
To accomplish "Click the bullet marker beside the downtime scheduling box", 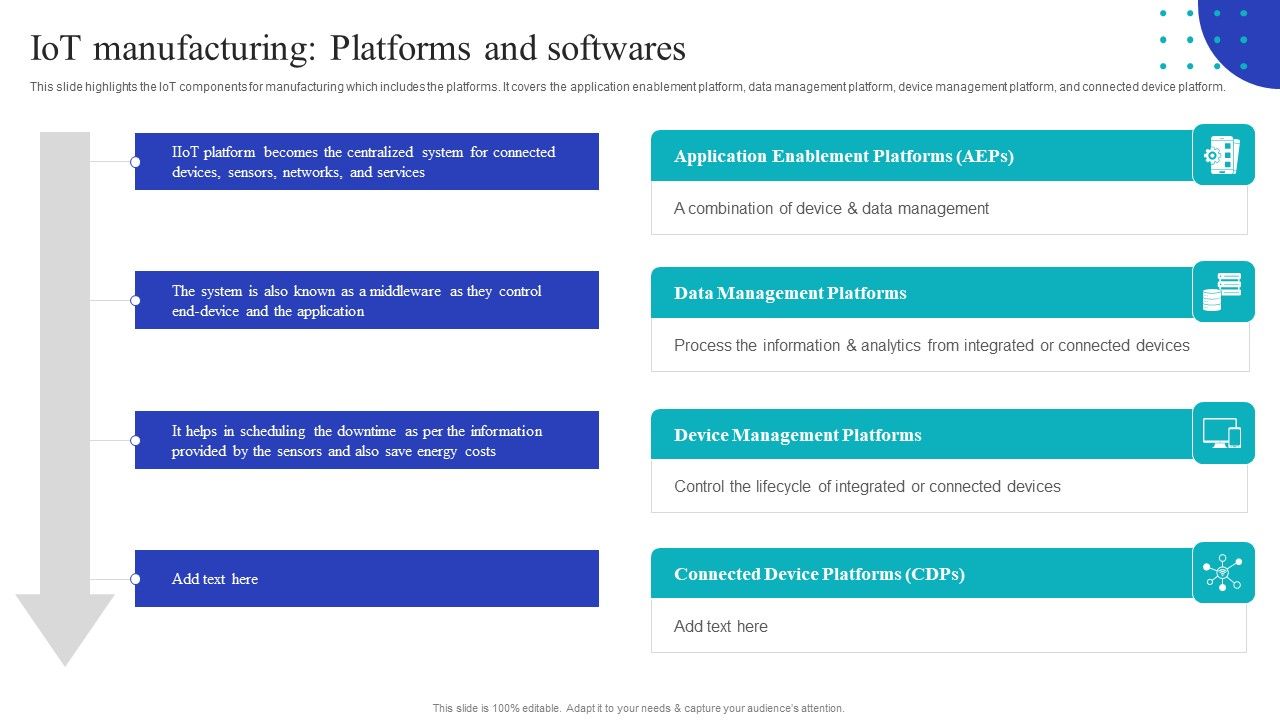I will (x=135, y=440).
